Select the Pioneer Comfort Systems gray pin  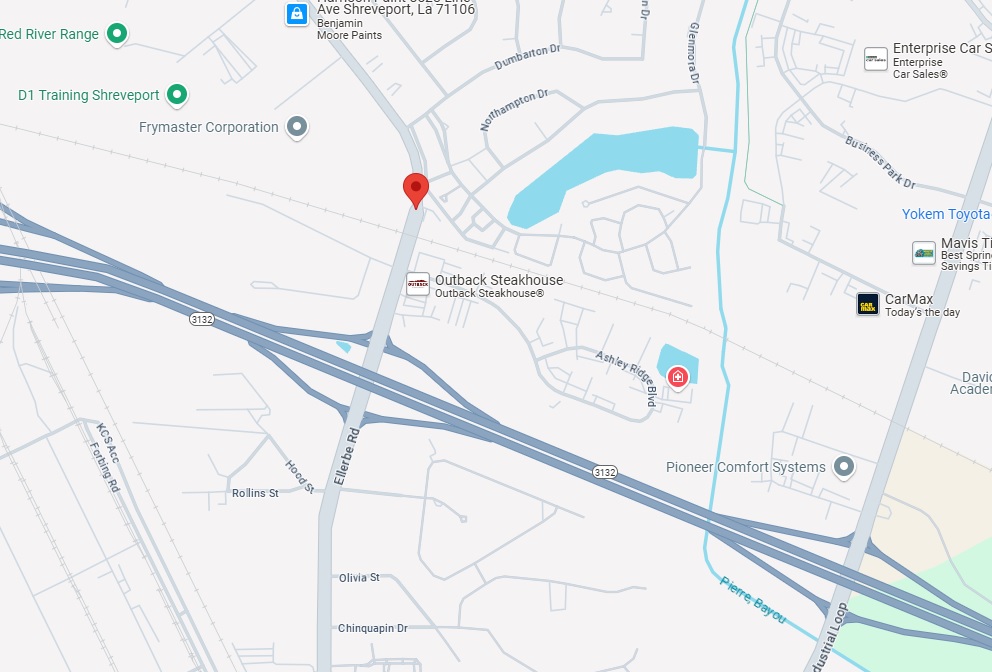[x=843, y=467]
